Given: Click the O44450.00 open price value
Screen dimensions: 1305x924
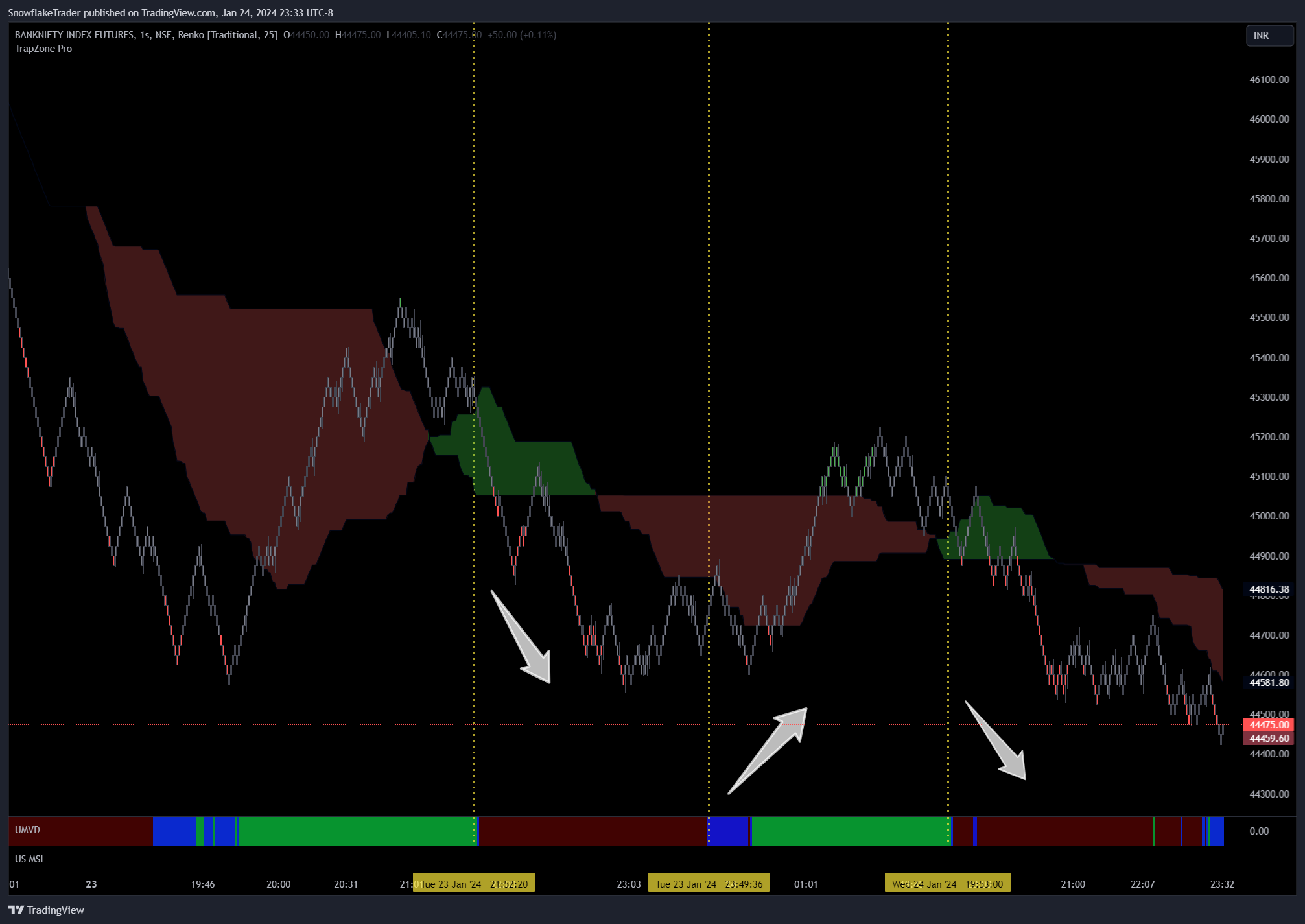Looking at the screenshot, I should 306,35.
